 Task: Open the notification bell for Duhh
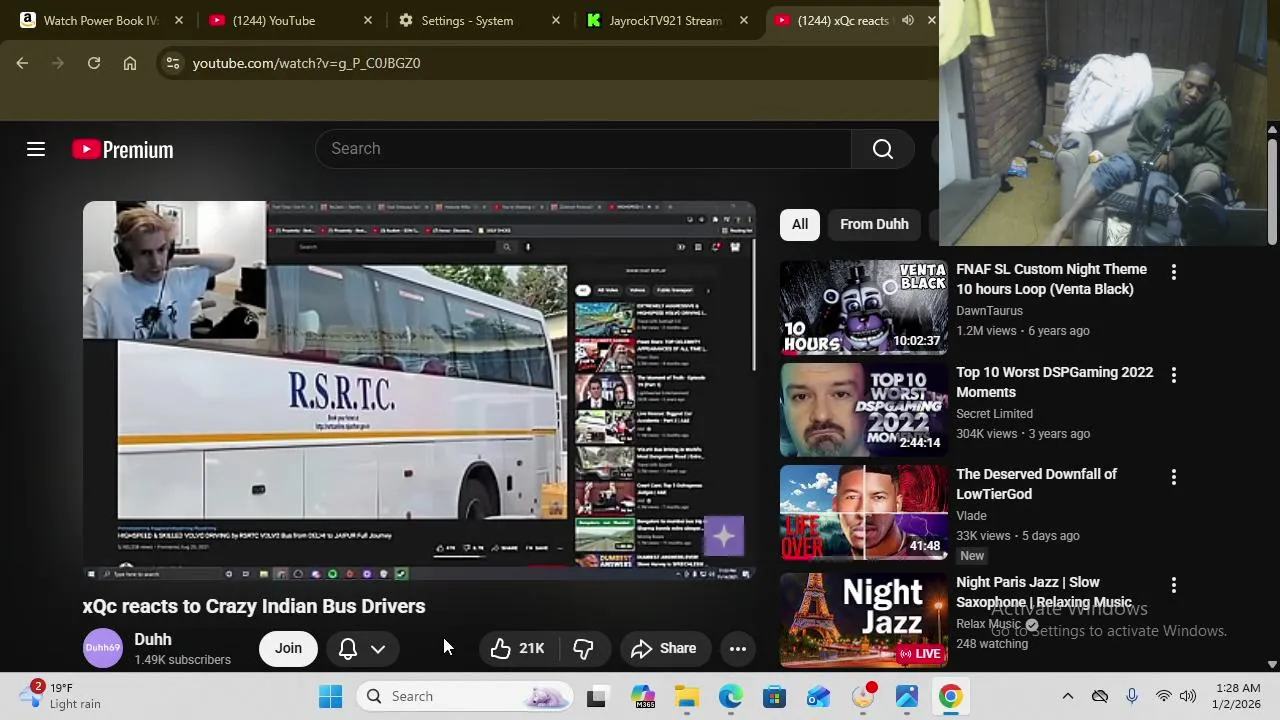coord(348,648)
